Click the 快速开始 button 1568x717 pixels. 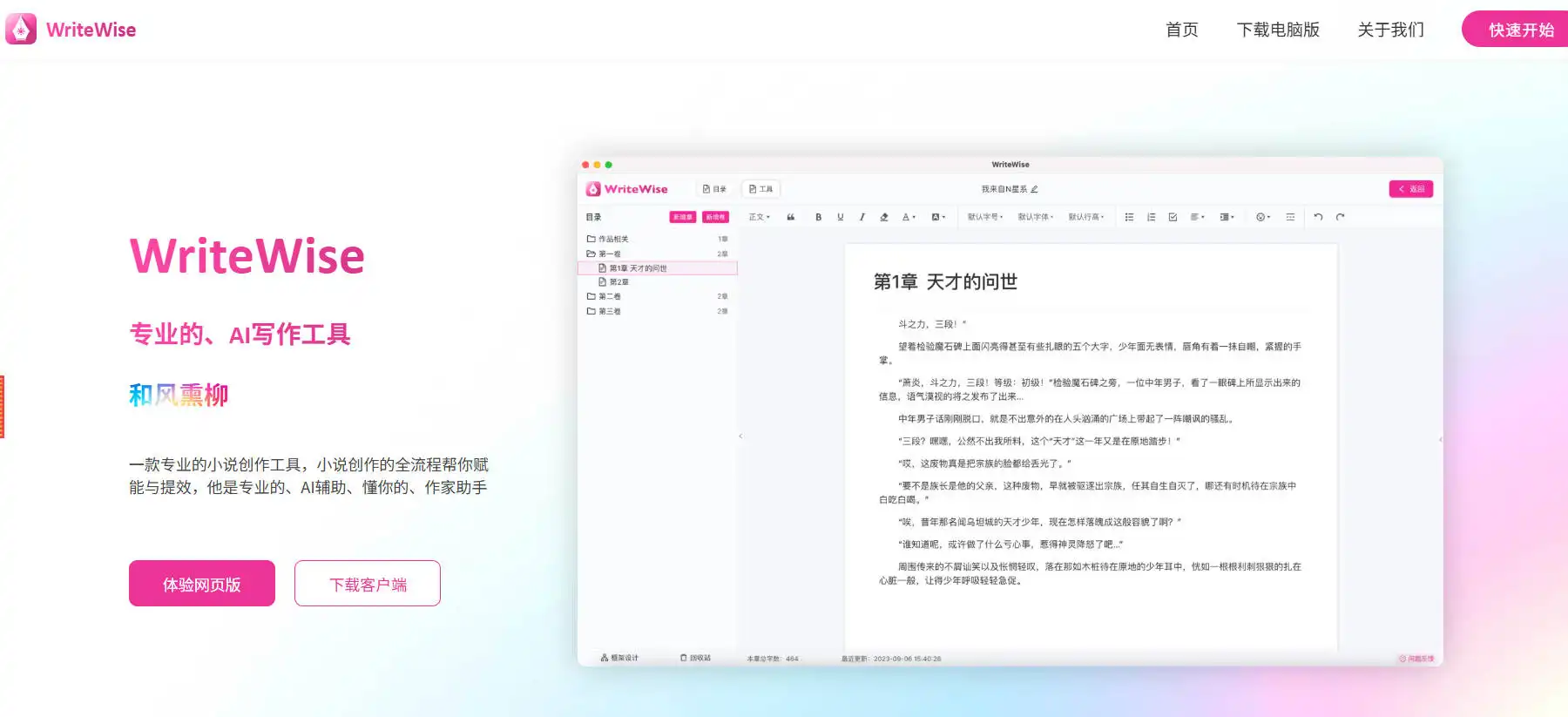point(1516,30)
